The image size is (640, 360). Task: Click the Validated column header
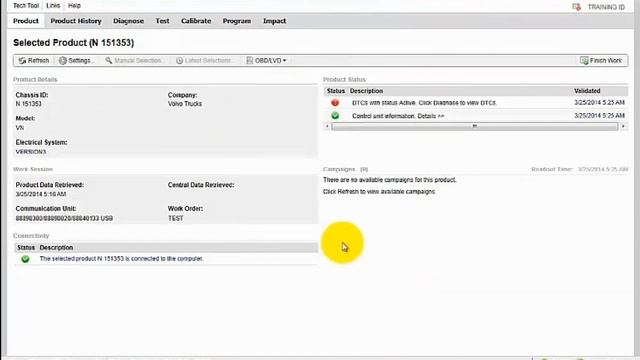(587, 91)
